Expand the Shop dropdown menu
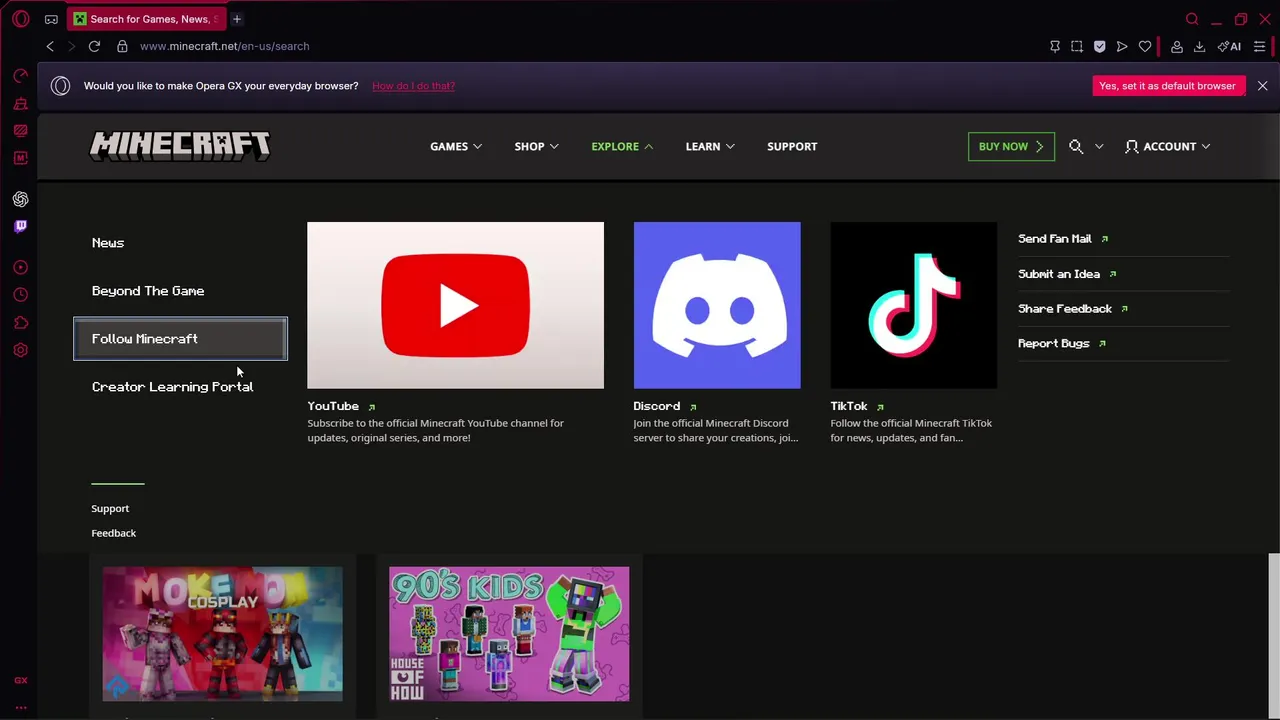 coord(536,146)
